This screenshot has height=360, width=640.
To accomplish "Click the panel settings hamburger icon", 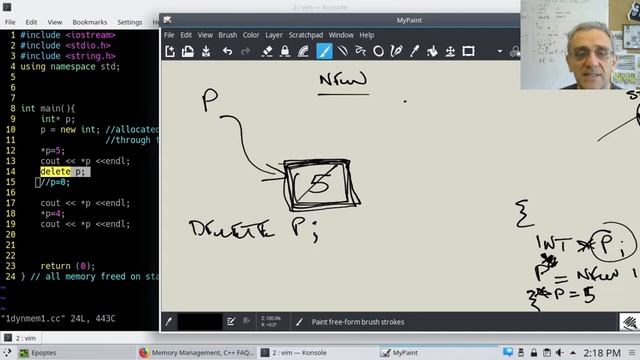I will click(x=632, y=353).
